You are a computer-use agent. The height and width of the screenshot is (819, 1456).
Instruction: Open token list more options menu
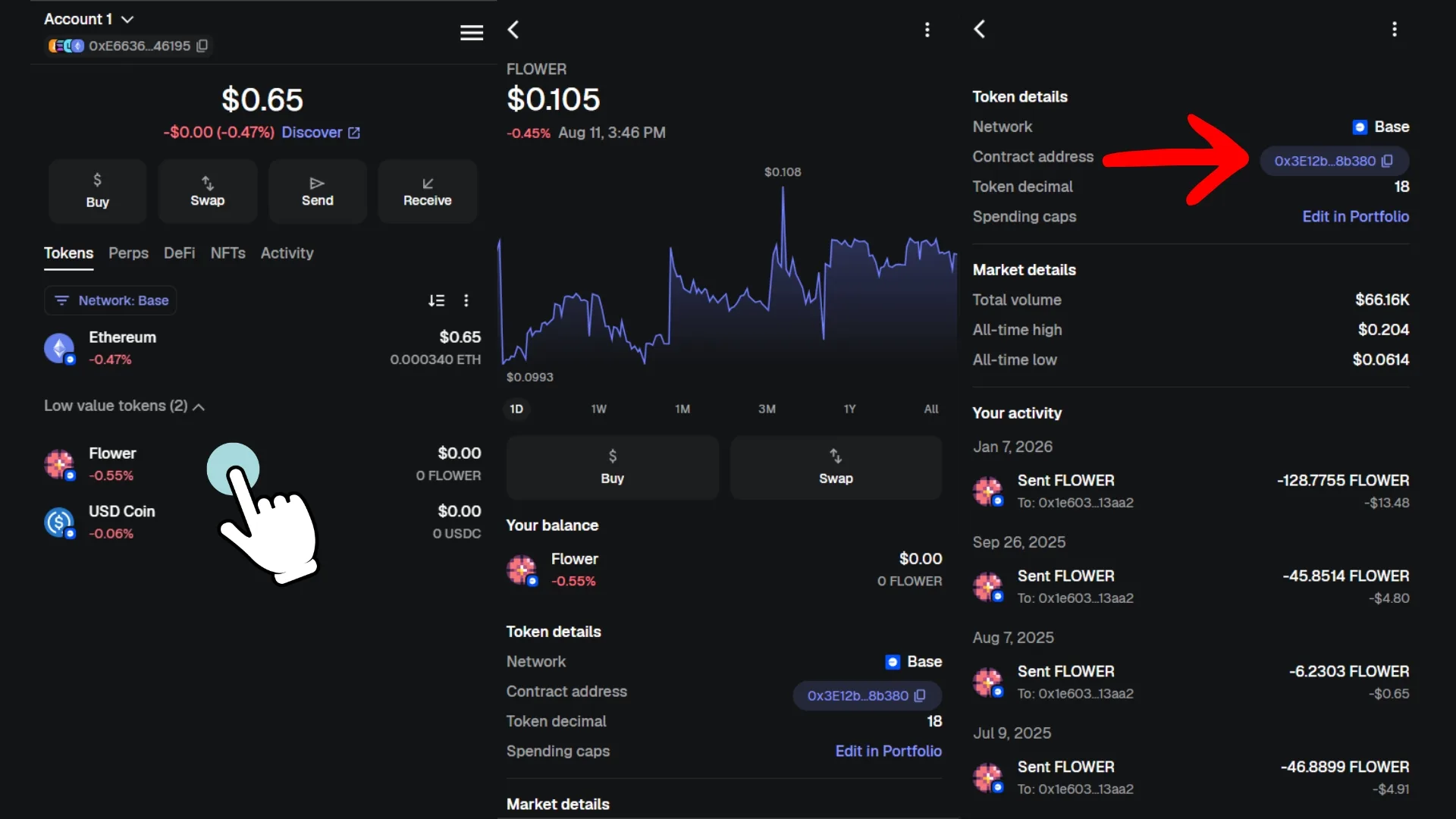(x=466, y=300)
